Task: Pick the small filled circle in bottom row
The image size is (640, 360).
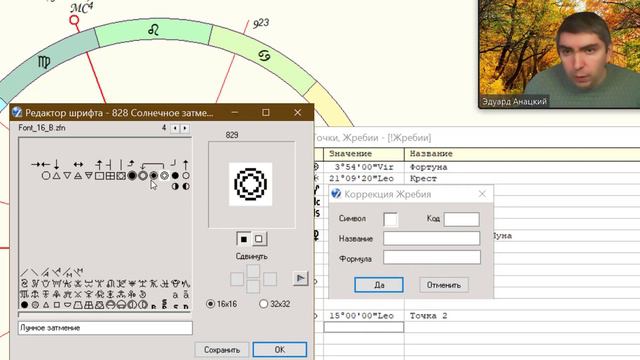Action: pos(24,305)
